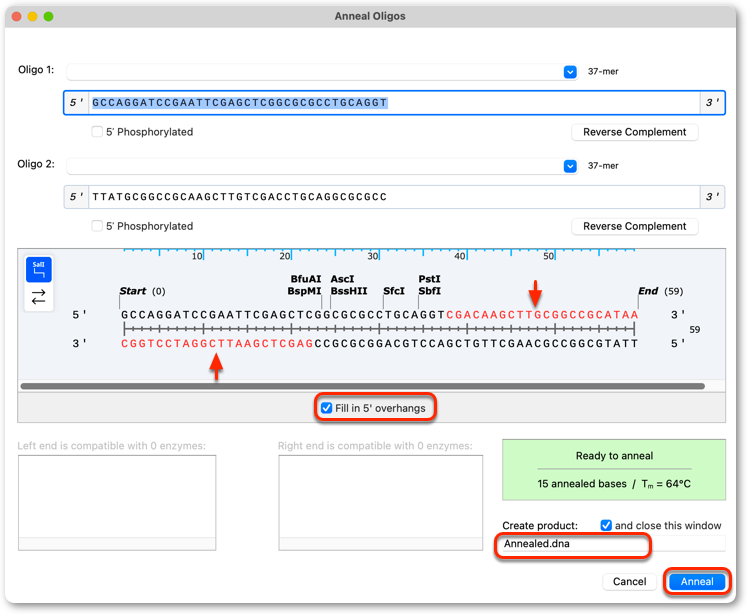The width and height of the screenshot is (747, 614).
Task: Reverse complement Oligo 2
Action: click(635, 226)
